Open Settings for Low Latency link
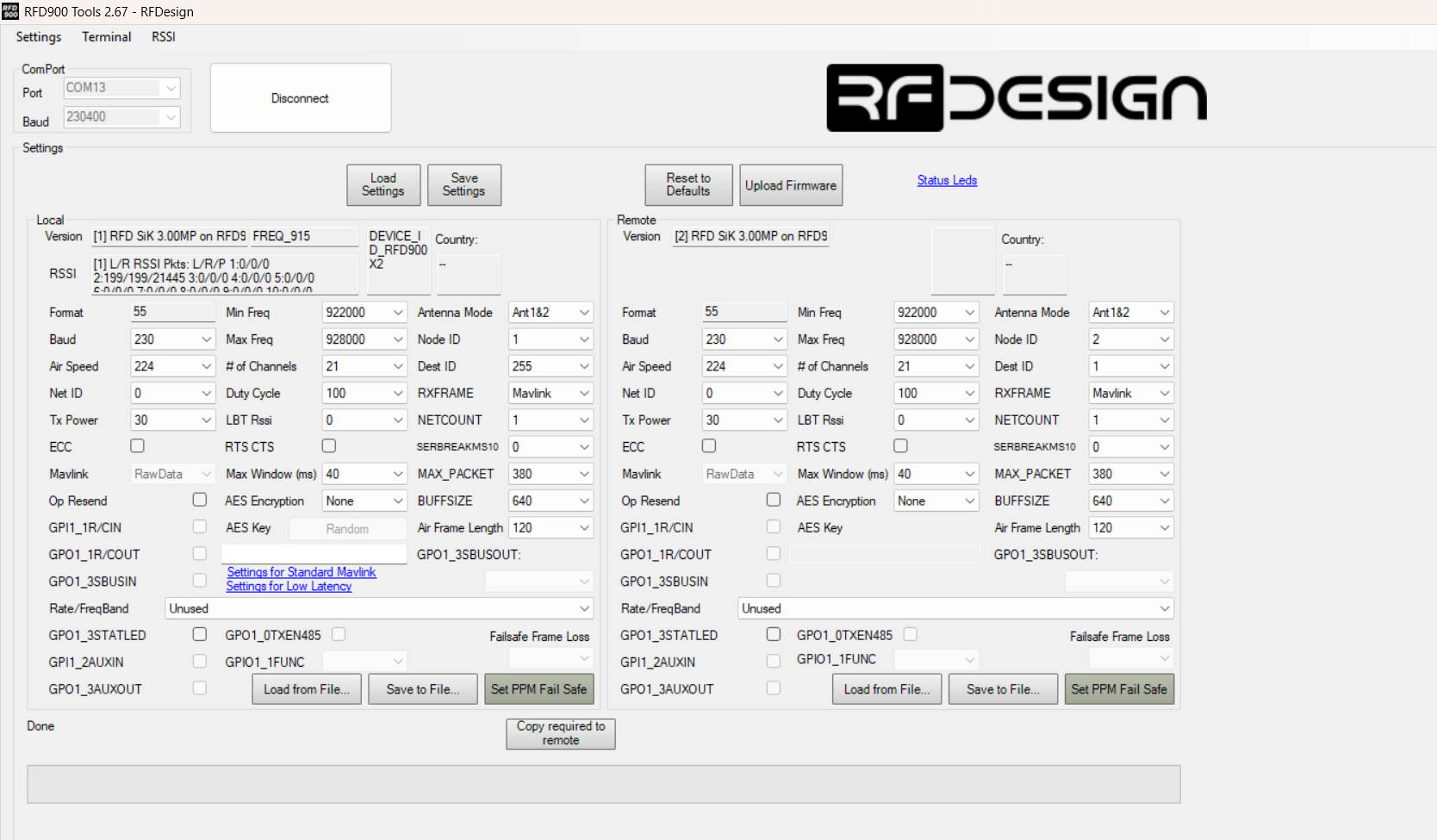Viewport: 1437px width, 840px height. (289, 586)
